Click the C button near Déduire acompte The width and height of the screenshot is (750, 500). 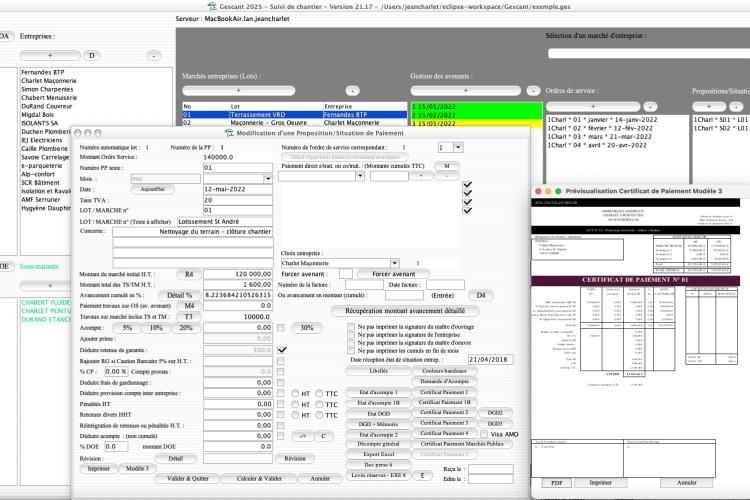323,436
